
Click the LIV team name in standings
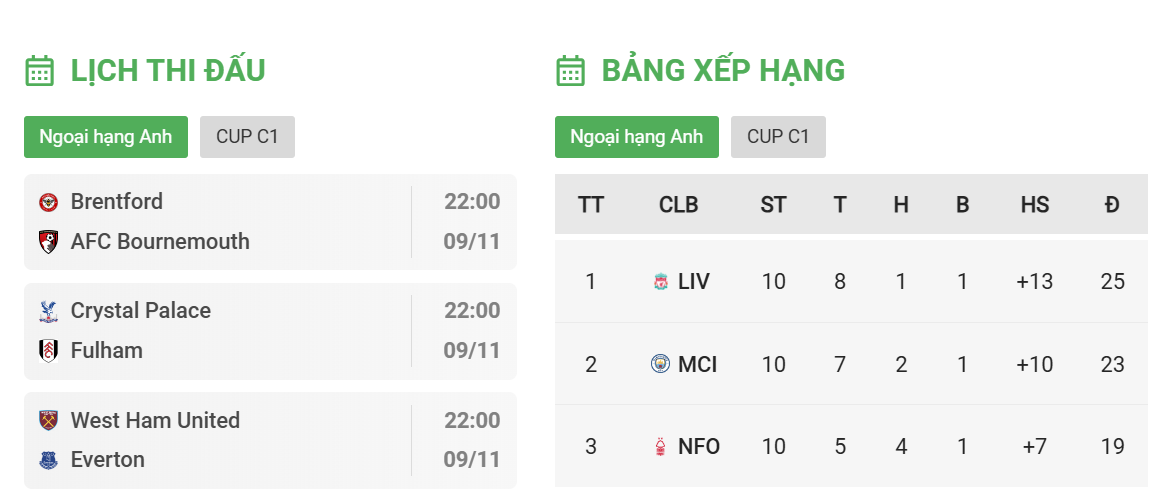[693, 281]
